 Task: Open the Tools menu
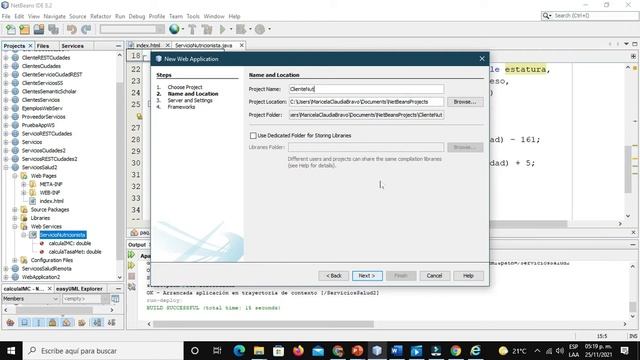[x=193, y=16]
